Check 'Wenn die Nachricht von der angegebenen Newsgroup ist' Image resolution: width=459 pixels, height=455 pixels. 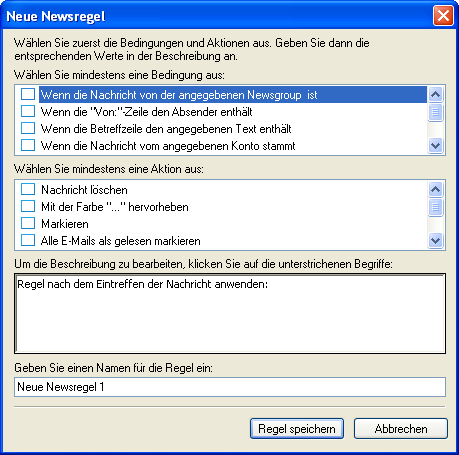(28, 94)
